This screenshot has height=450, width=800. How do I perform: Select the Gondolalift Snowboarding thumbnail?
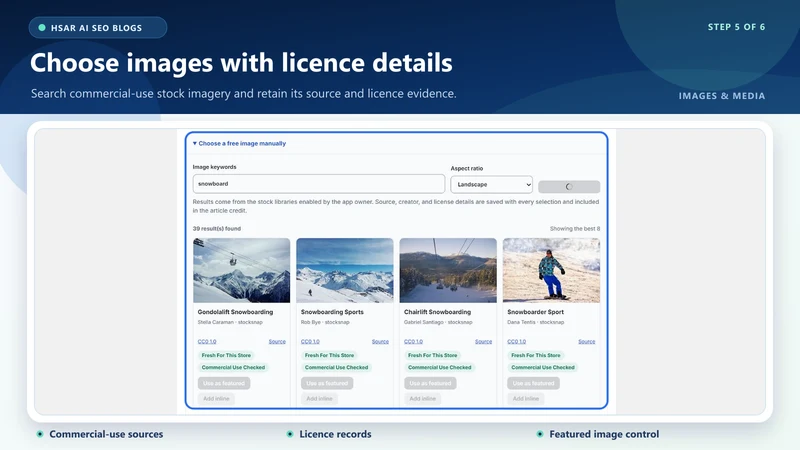coord(241,270)
